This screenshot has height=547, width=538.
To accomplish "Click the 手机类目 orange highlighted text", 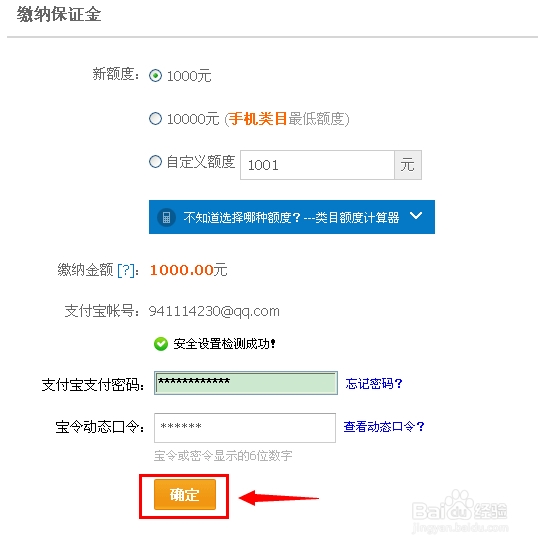I will click(258, 119).
